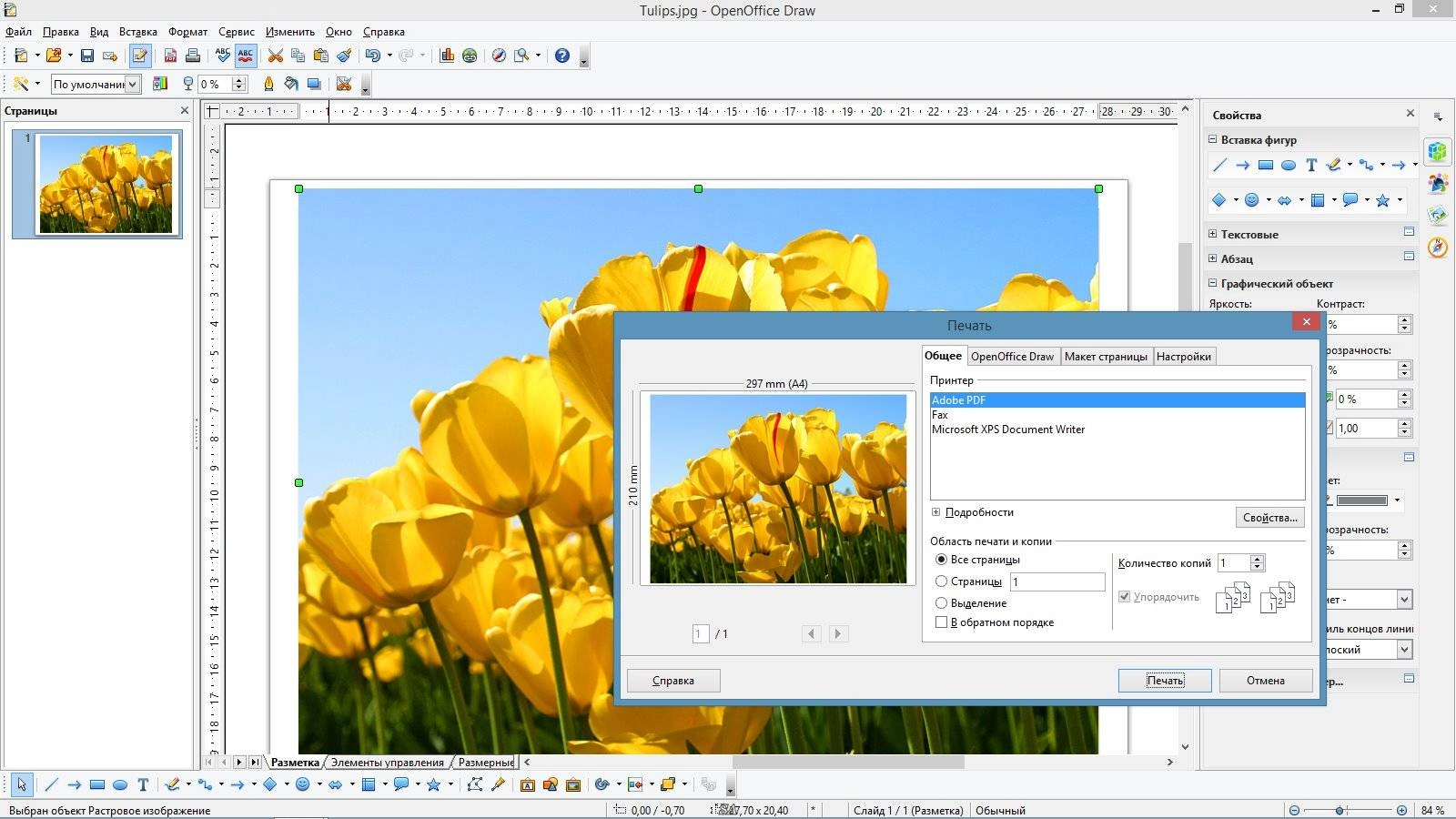Enable the 'В обратном порядке' checkbox
1456x819 pixels.
(942, 622)
